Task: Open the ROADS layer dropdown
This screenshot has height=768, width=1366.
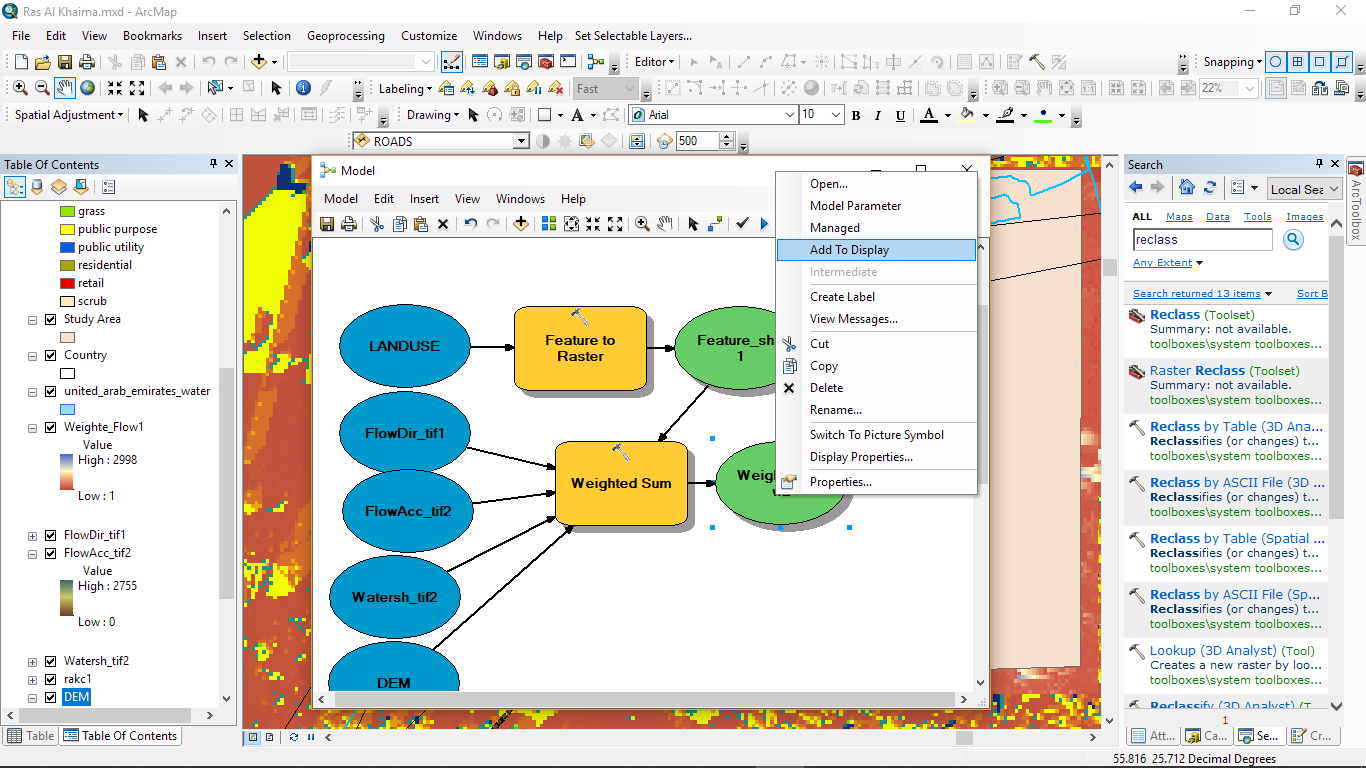Action: tap(521, 141)
